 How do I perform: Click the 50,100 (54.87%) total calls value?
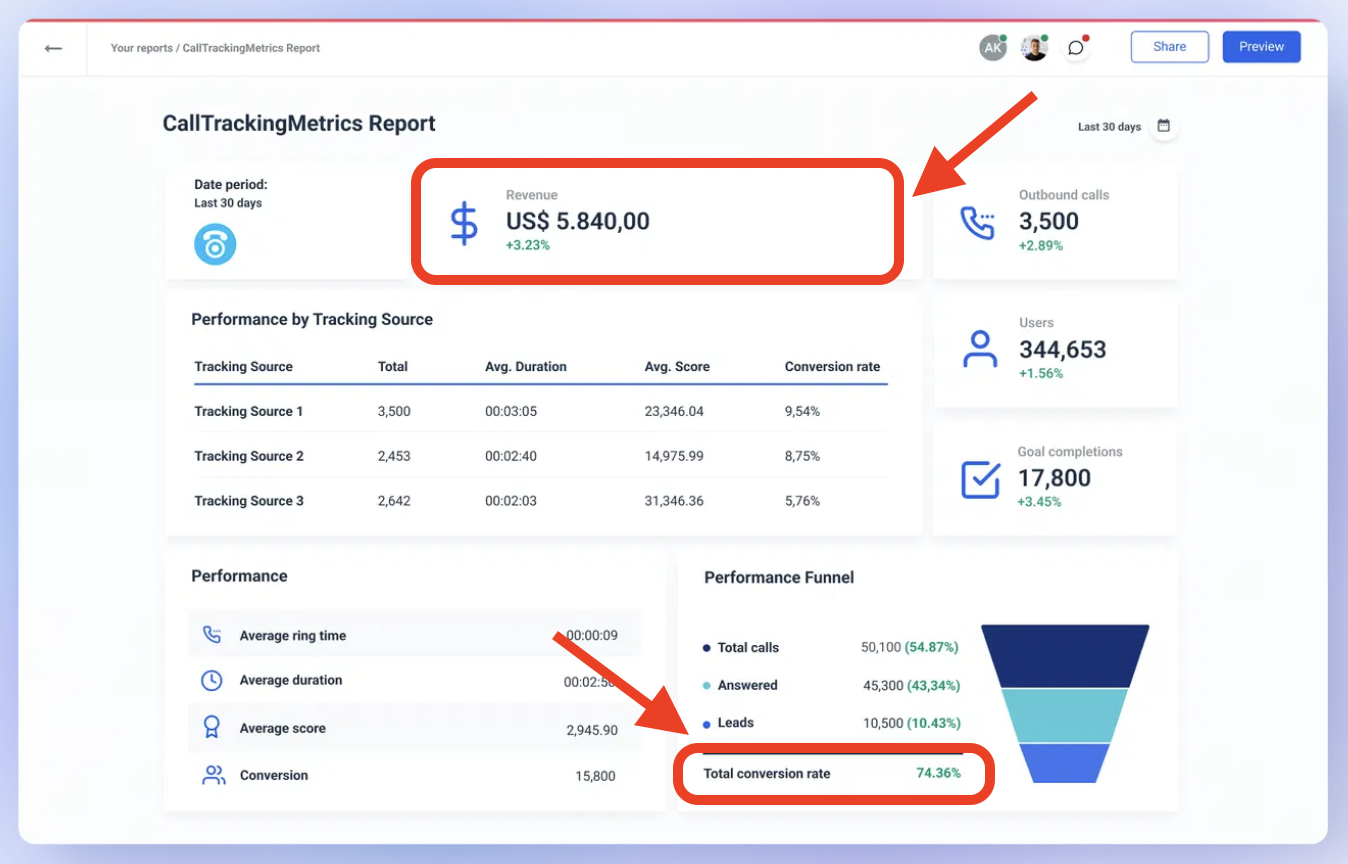(910, 647)
